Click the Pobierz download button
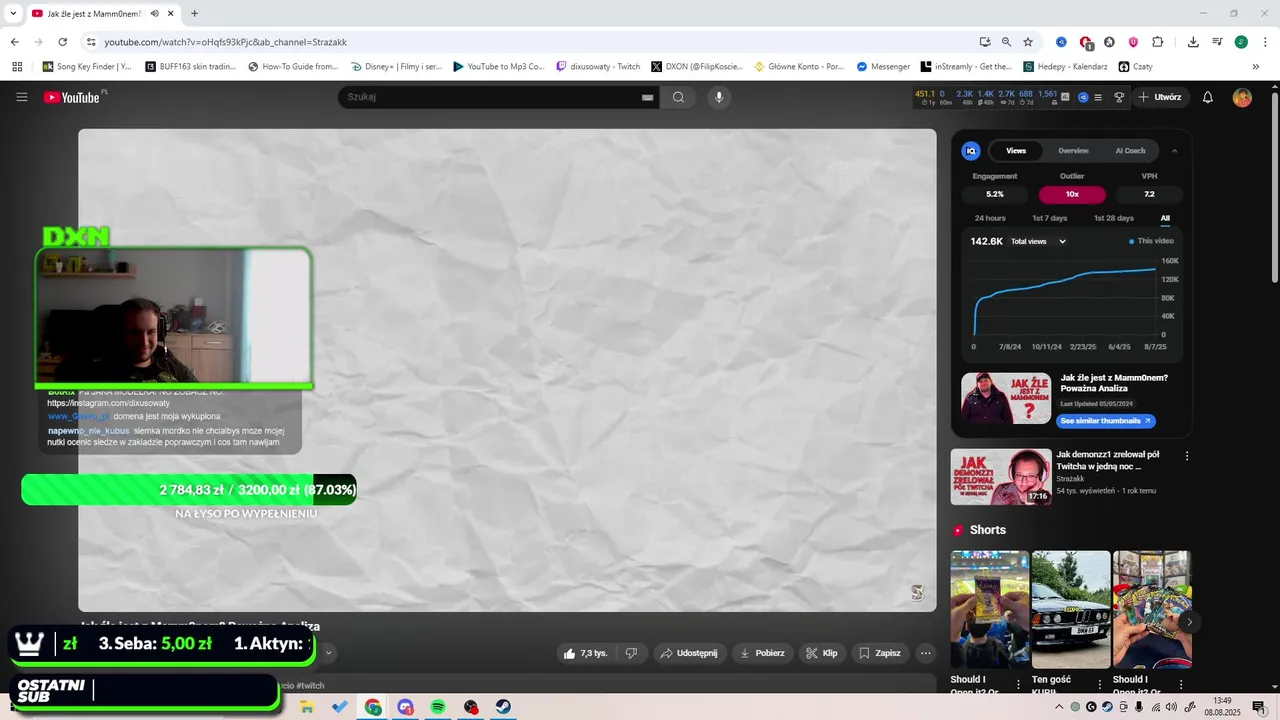Viewport: 1280px width, 720px height. 761,653
